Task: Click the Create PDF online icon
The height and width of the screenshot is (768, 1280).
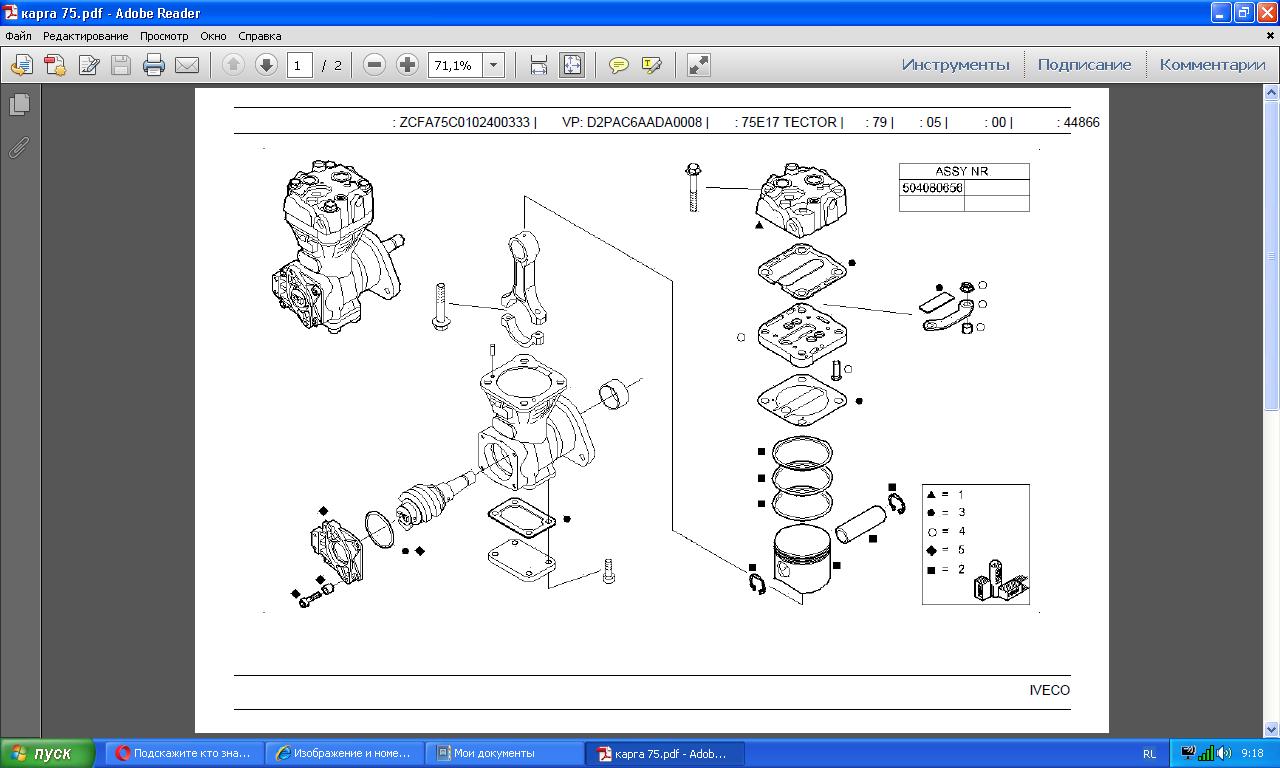Action: (21, 65)
